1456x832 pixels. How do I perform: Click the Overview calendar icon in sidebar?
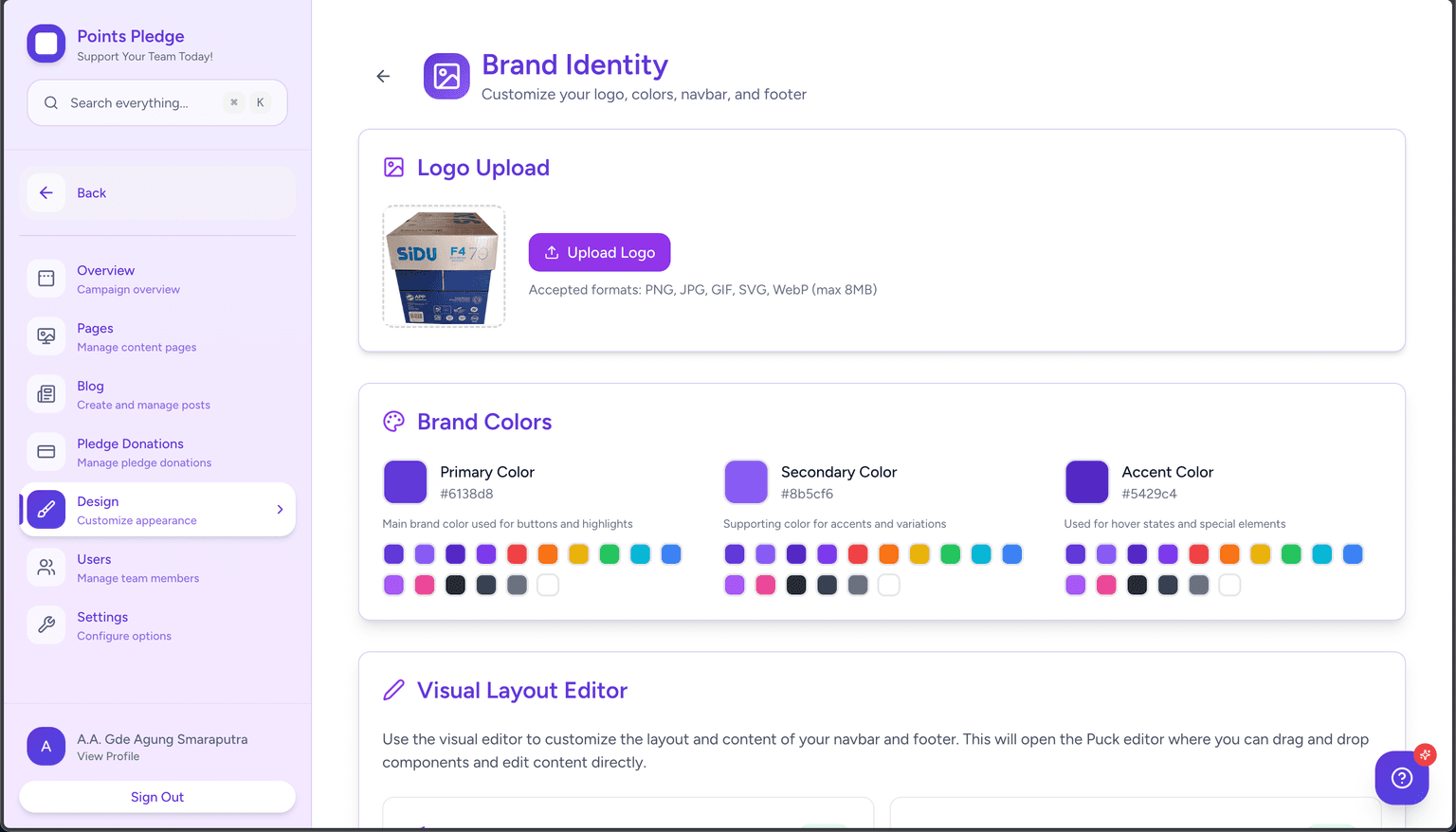tap(46, 279)
